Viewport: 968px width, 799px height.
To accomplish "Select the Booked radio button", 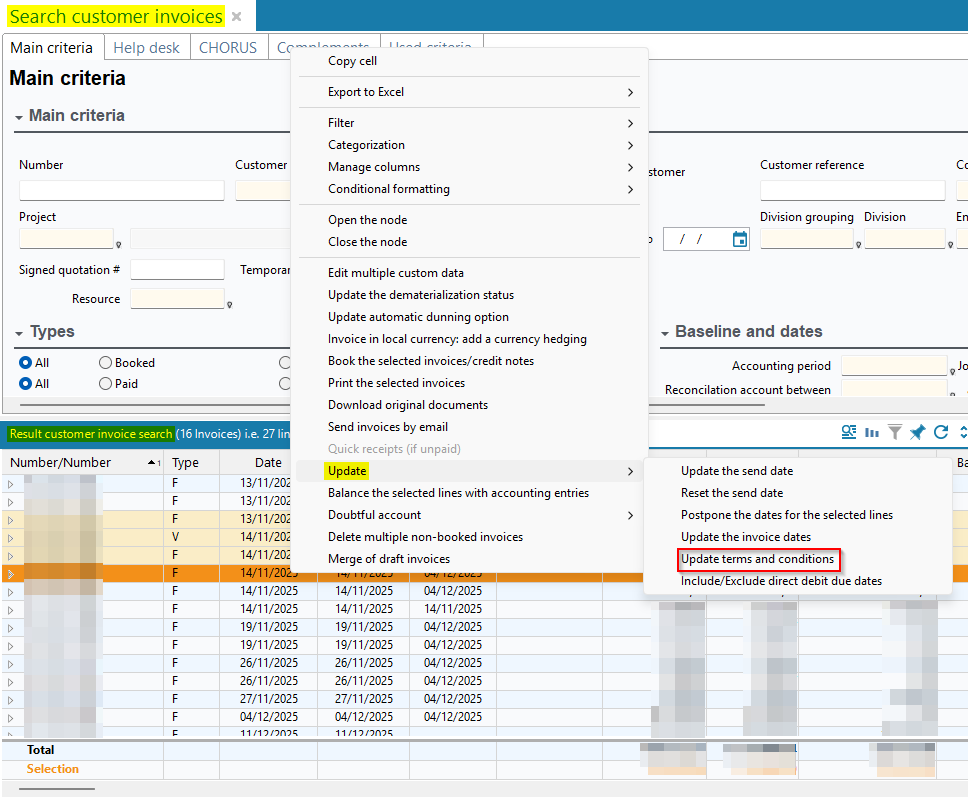I will (x=105, y=363).
